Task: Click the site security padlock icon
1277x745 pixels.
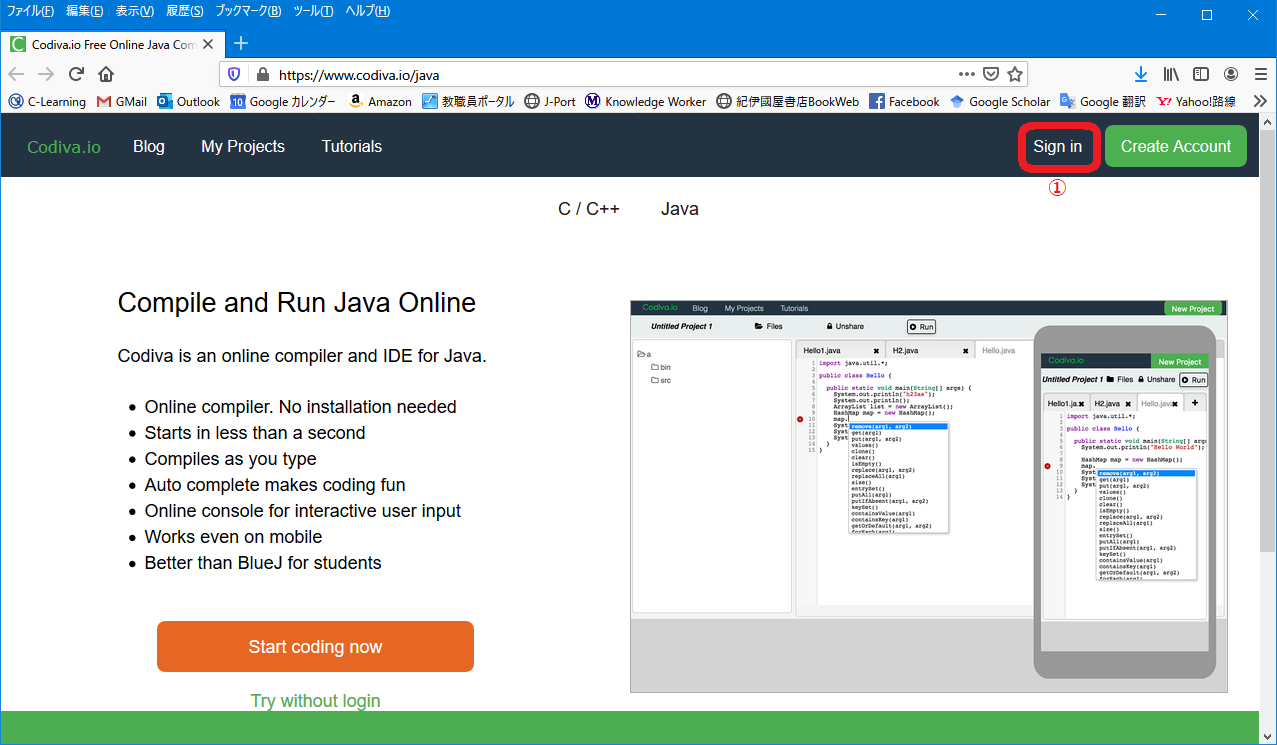Action: pos(263,74)
